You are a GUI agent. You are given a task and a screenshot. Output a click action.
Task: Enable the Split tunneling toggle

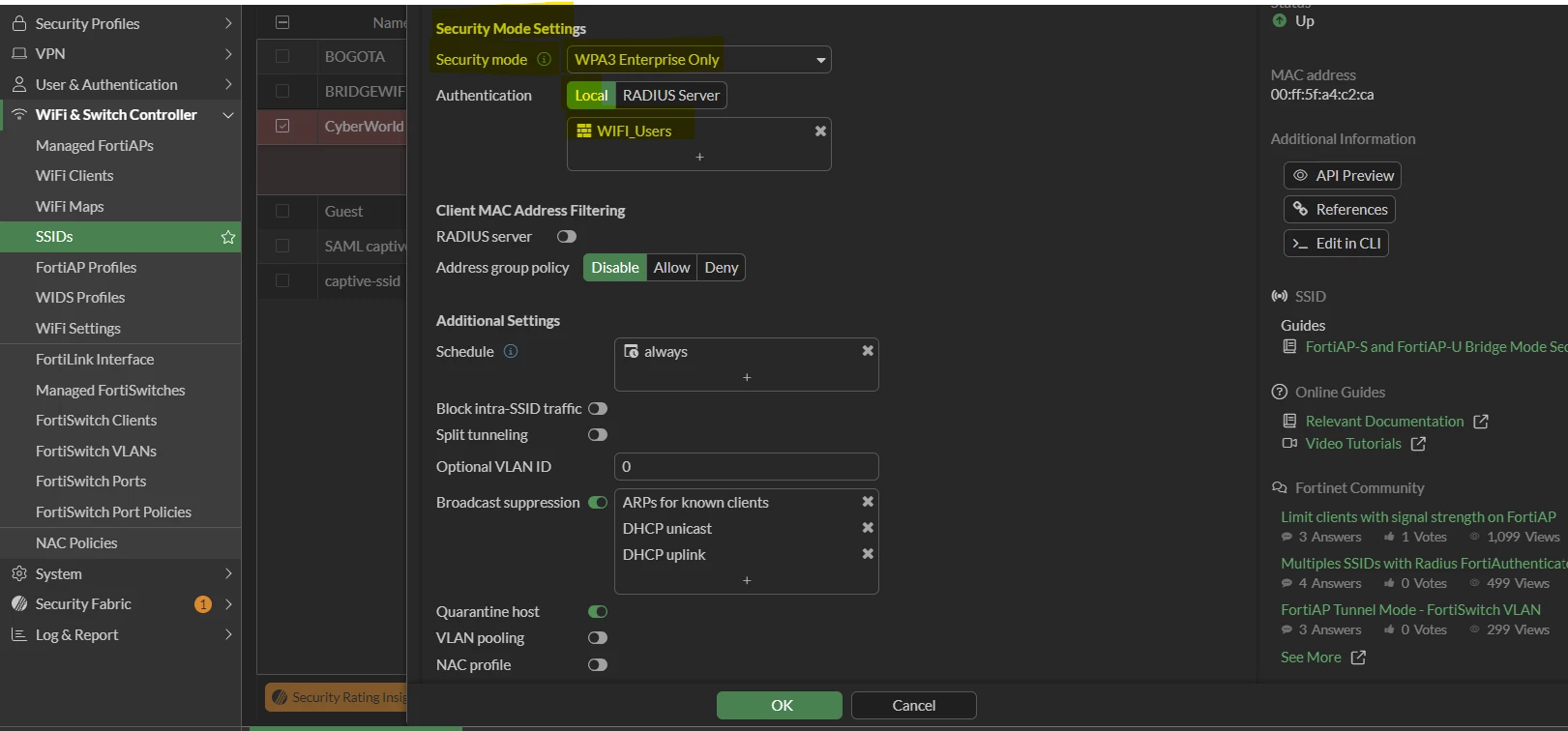tap(598, 435)
